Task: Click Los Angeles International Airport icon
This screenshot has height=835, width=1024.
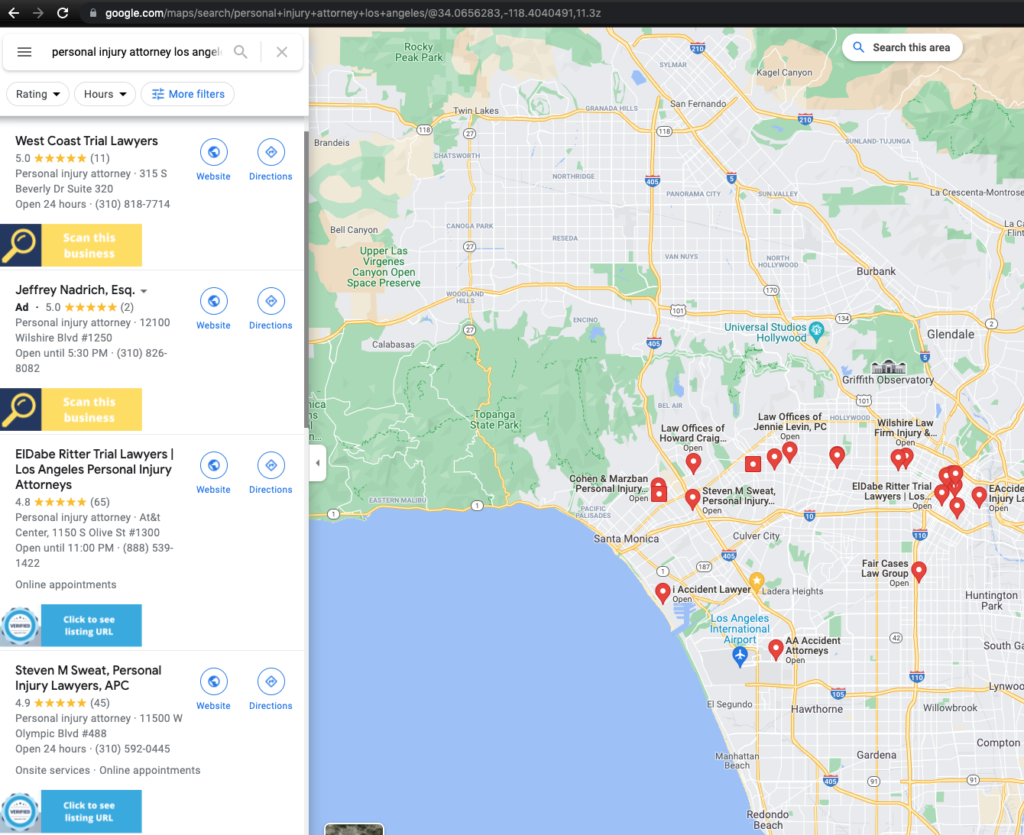Action: click(x=740, y=655)
